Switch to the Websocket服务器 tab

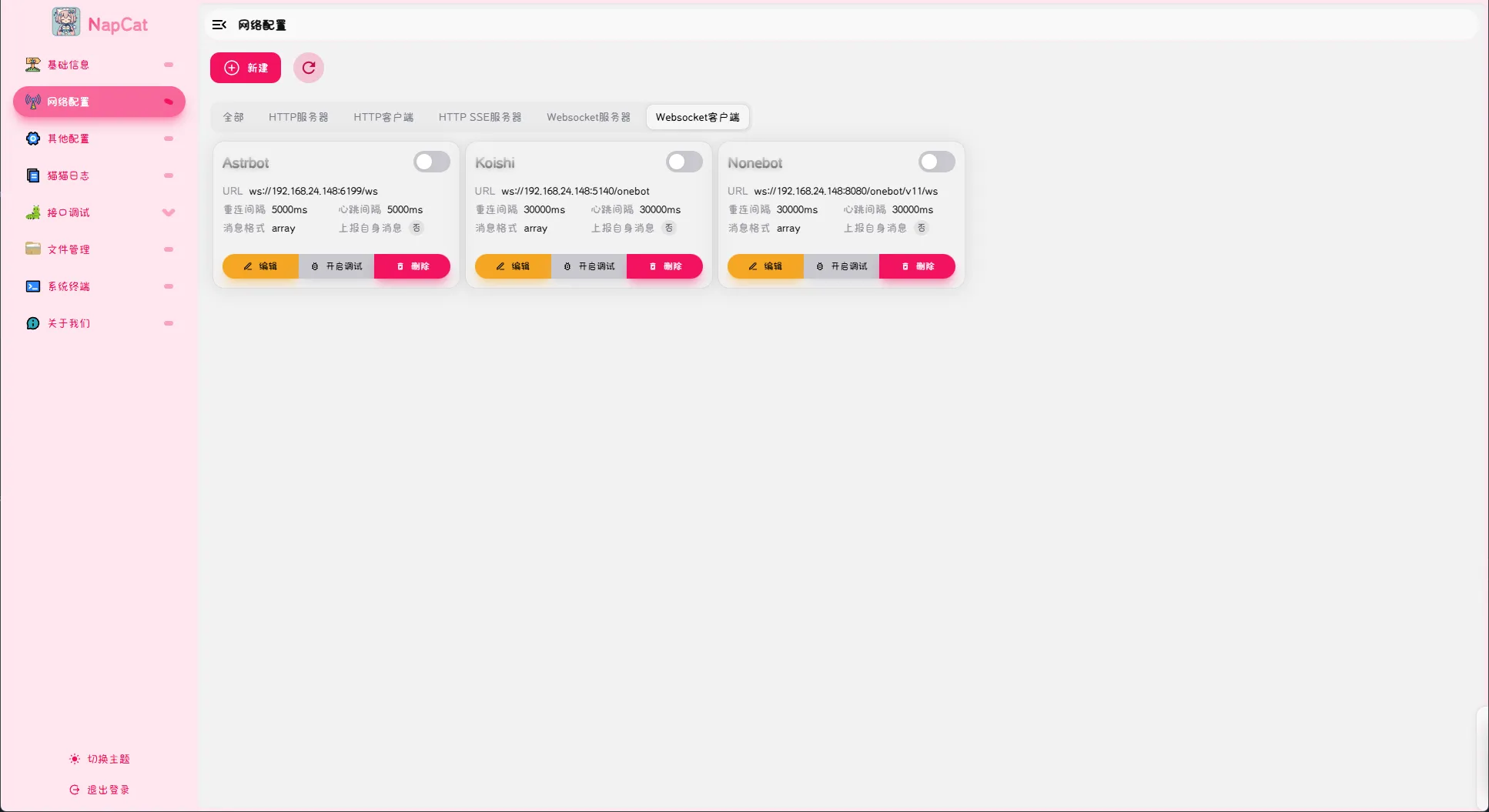pos(589,117)
